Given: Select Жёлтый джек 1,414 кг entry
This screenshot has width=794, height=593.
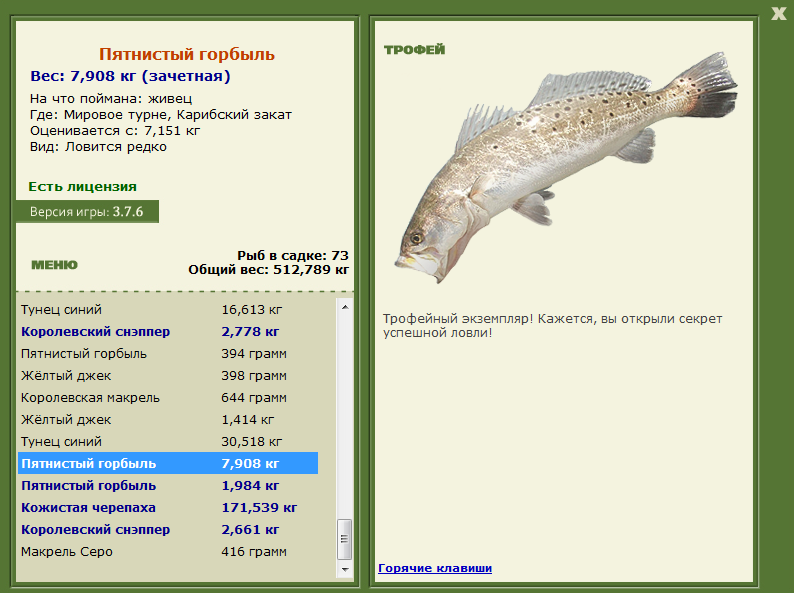Looking at the screenshot, I should point(168,420).
